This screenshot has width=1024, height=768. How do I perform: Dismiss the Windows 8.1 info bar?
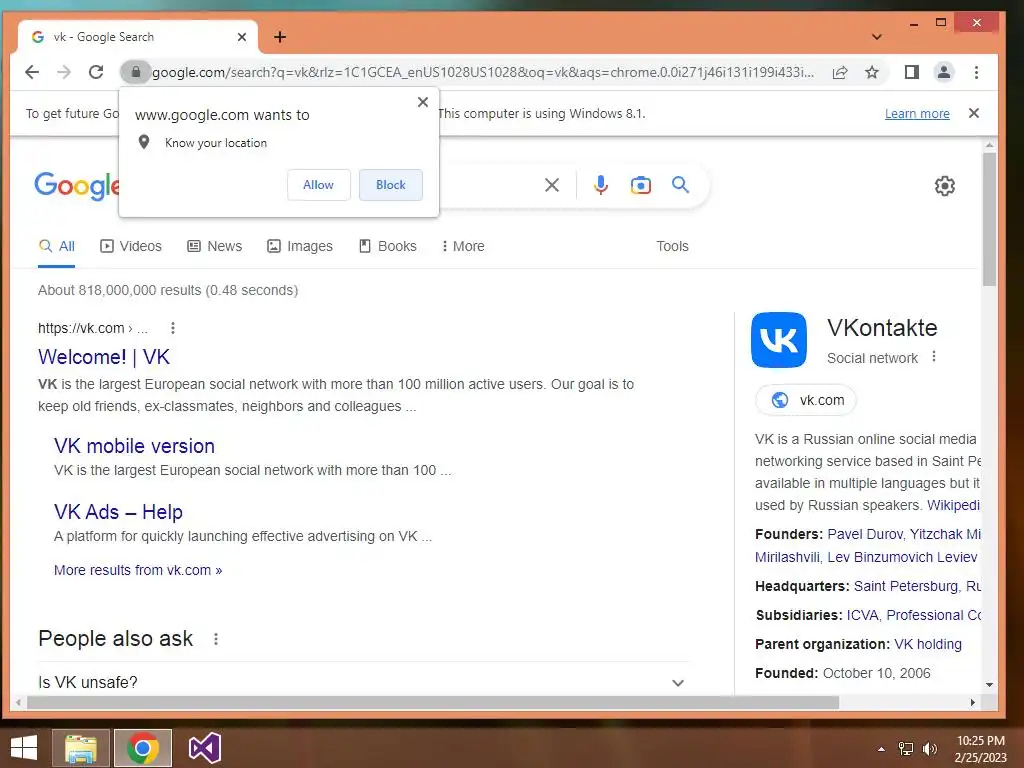pyautogui.click(x=974, y=113)
